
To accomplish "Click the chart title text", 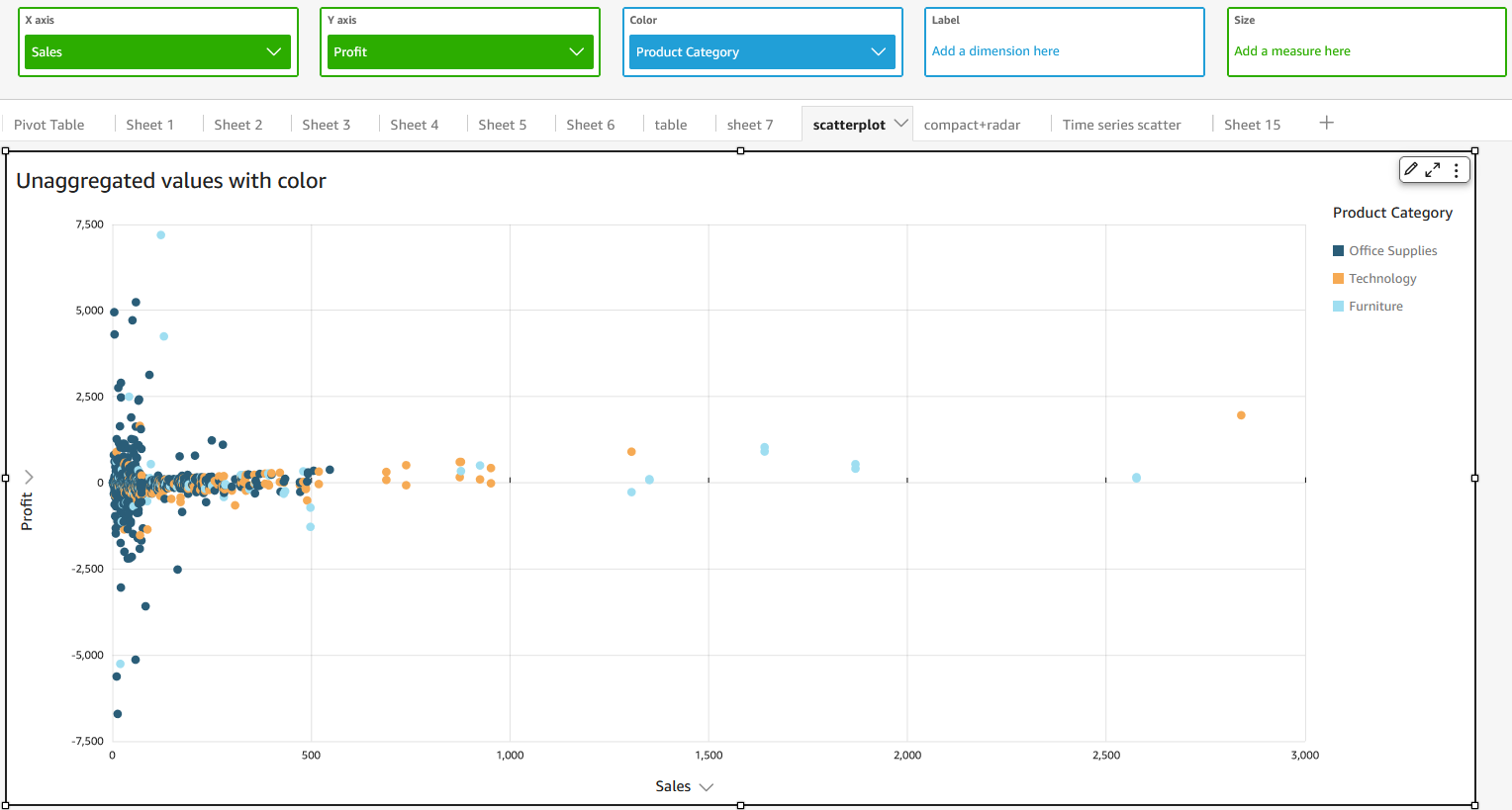I will (x=171, y=181).
